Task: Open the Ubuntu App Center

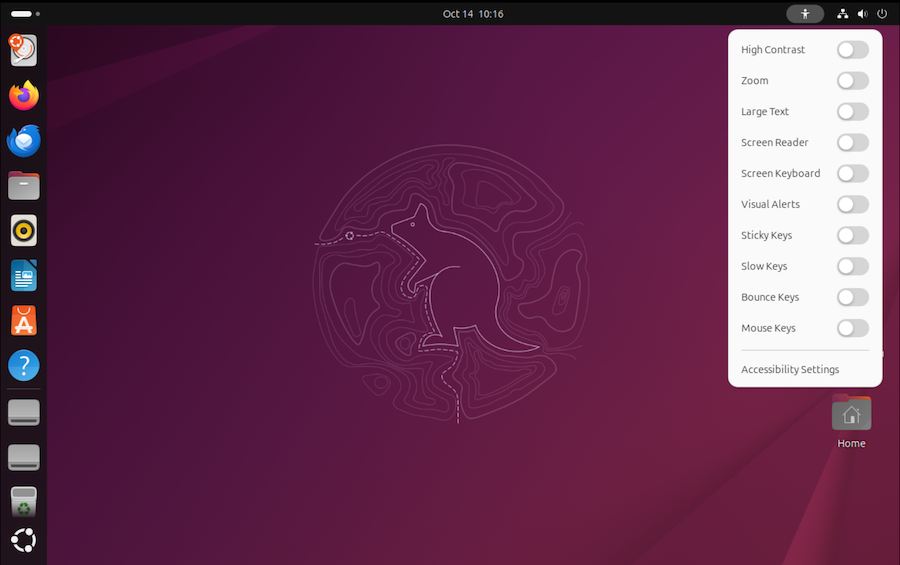Action: point(24,320)
